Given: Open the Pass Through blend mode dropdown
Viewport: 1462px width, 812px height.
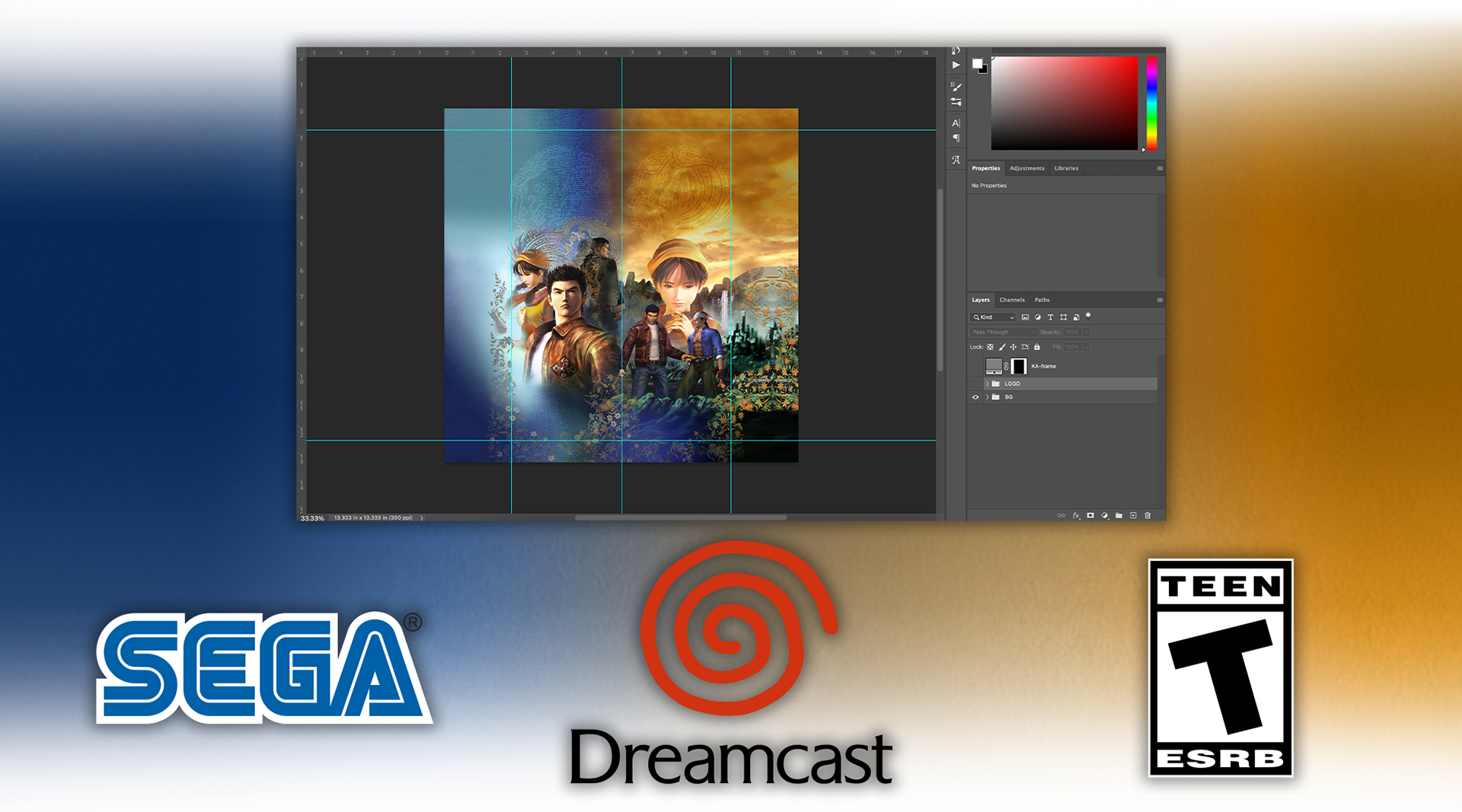Looking at the screenshot, I should point(1004,332).
